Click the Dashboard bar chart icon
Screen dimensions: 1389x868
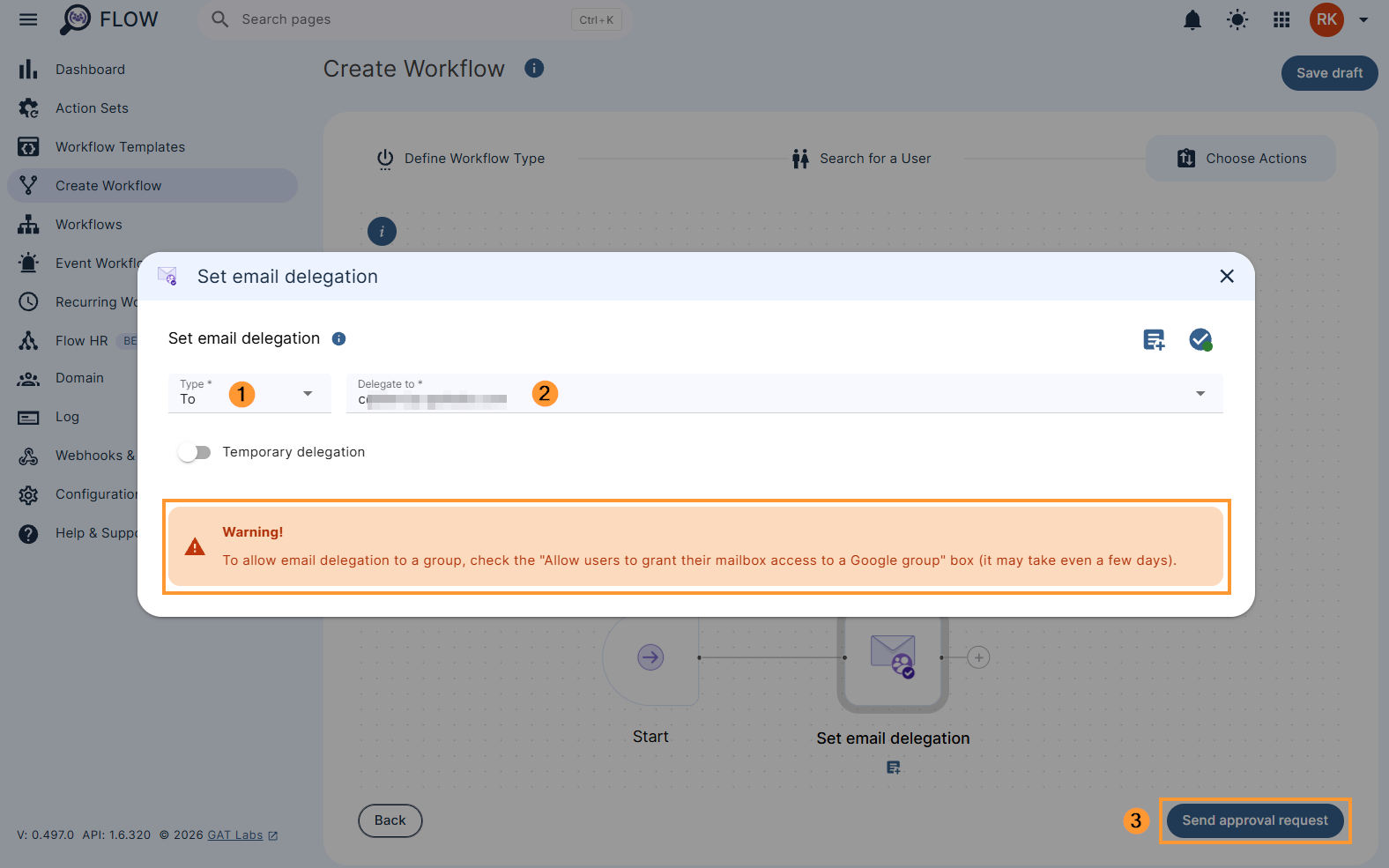(28, 70)
